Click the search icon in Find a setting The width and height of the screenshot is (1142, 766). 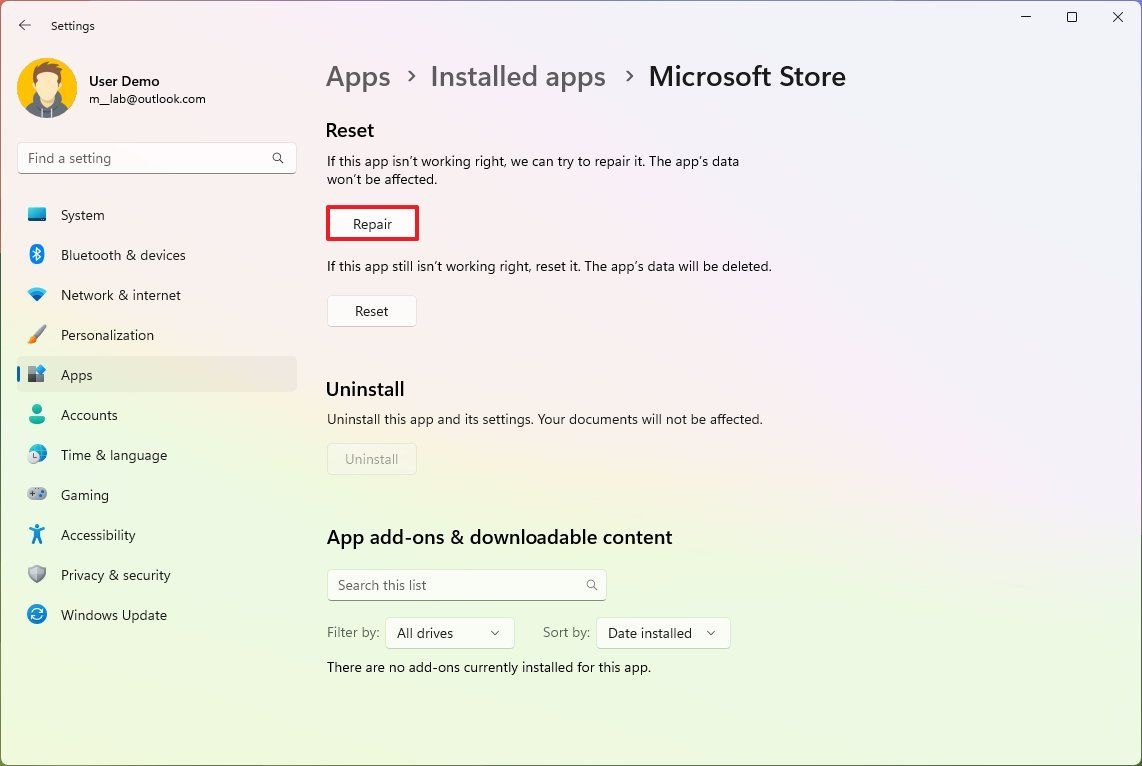tap(277, 158)
